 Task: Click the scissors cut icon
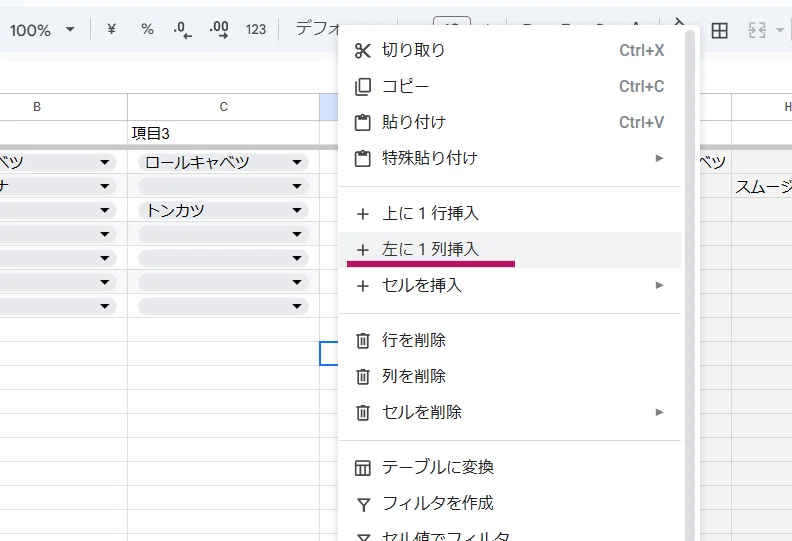coord(363,51)
